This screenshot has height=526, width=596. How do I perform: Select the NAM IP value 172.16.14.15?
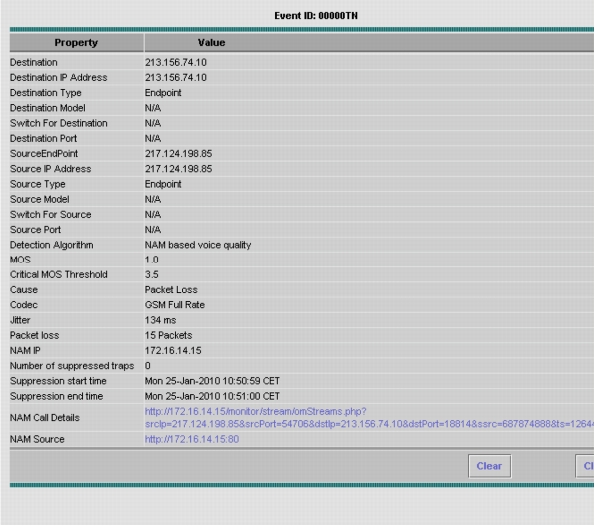point(173,350)
